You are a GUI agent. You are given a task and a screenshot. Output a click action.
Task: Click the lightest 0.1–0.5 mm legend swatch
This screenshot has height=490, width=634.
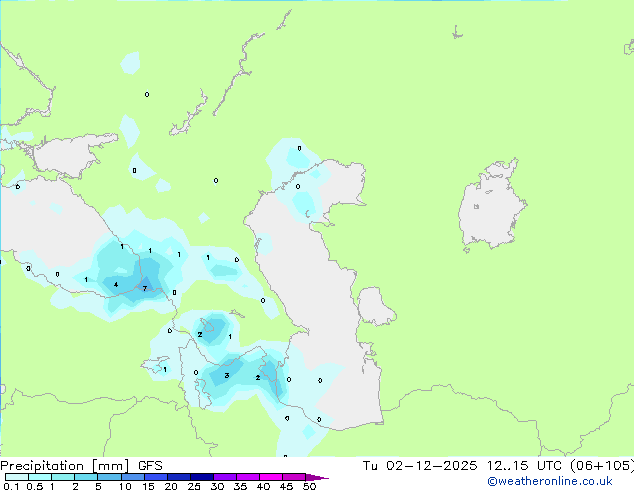pyautogui.click(x=17, y=477)
